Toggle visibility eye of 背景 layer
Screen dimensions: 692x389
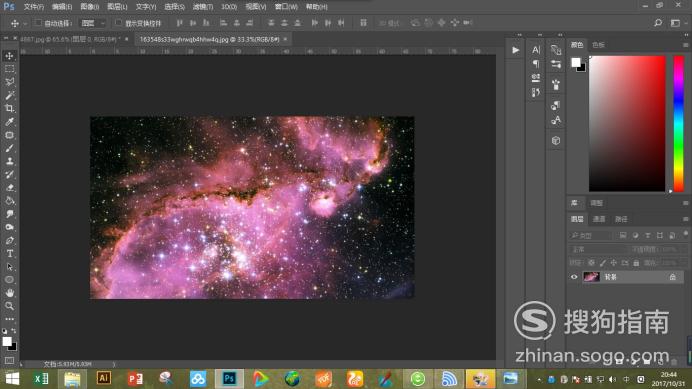click(x=574, y=277)
